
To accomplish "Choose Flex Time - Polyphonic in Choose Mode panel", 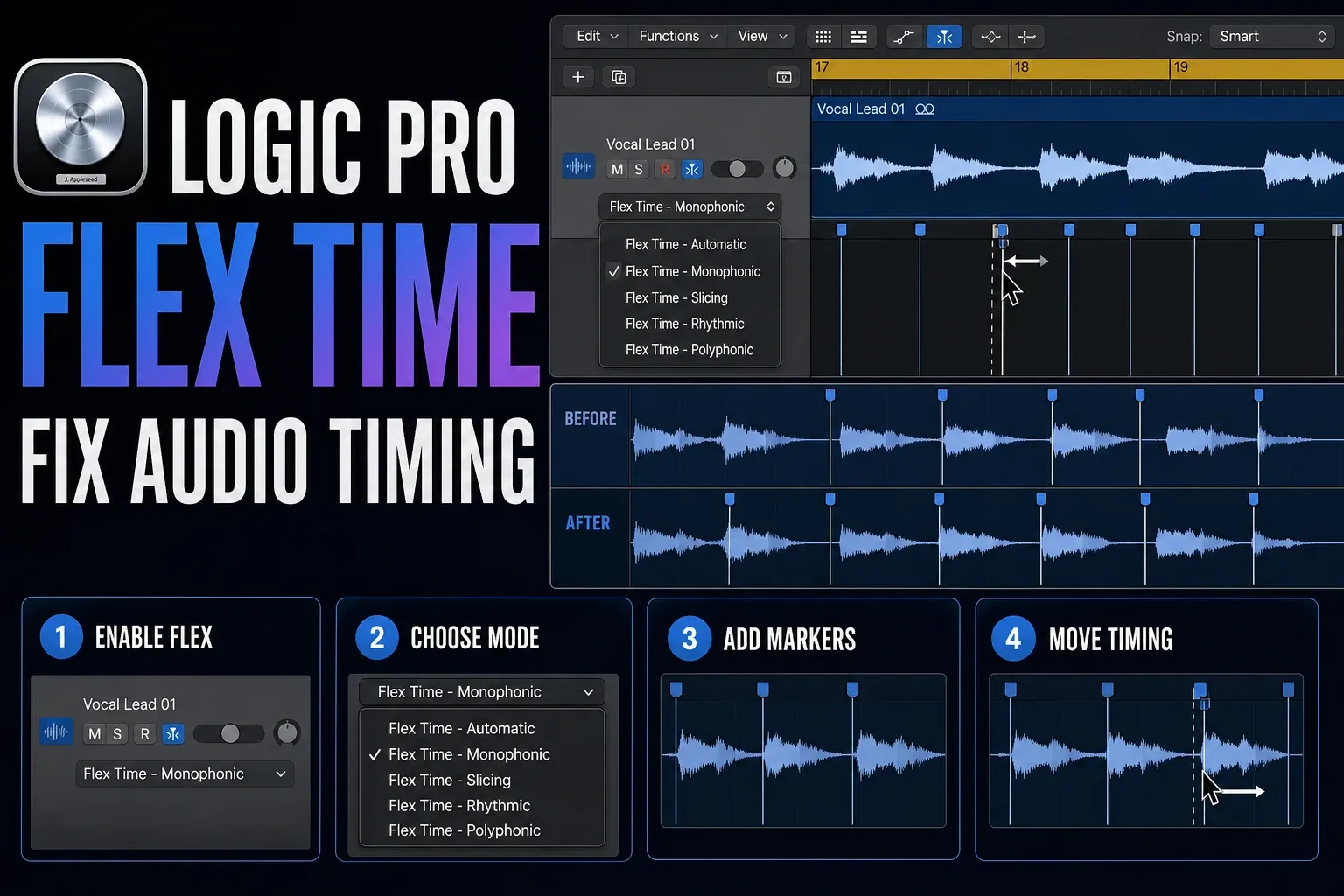I will [x=465, y=830].
